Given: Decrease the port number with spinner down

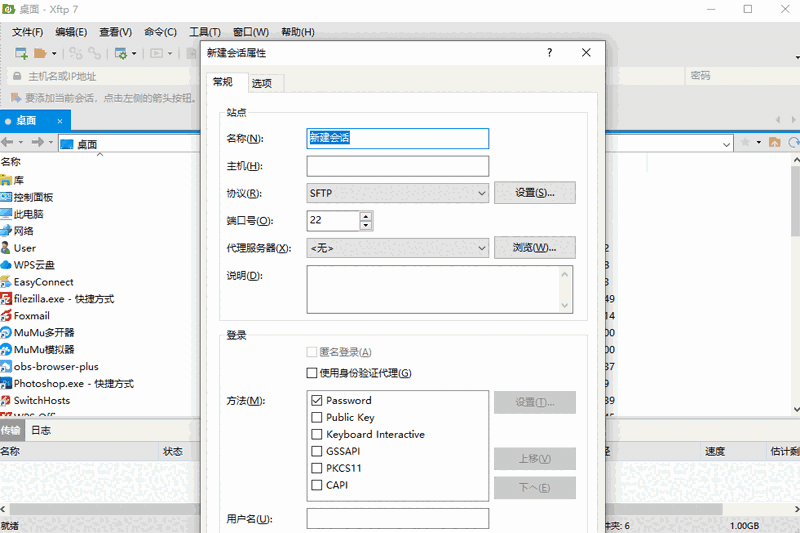Looking at the screenshot, I should (x=366, y=225).
